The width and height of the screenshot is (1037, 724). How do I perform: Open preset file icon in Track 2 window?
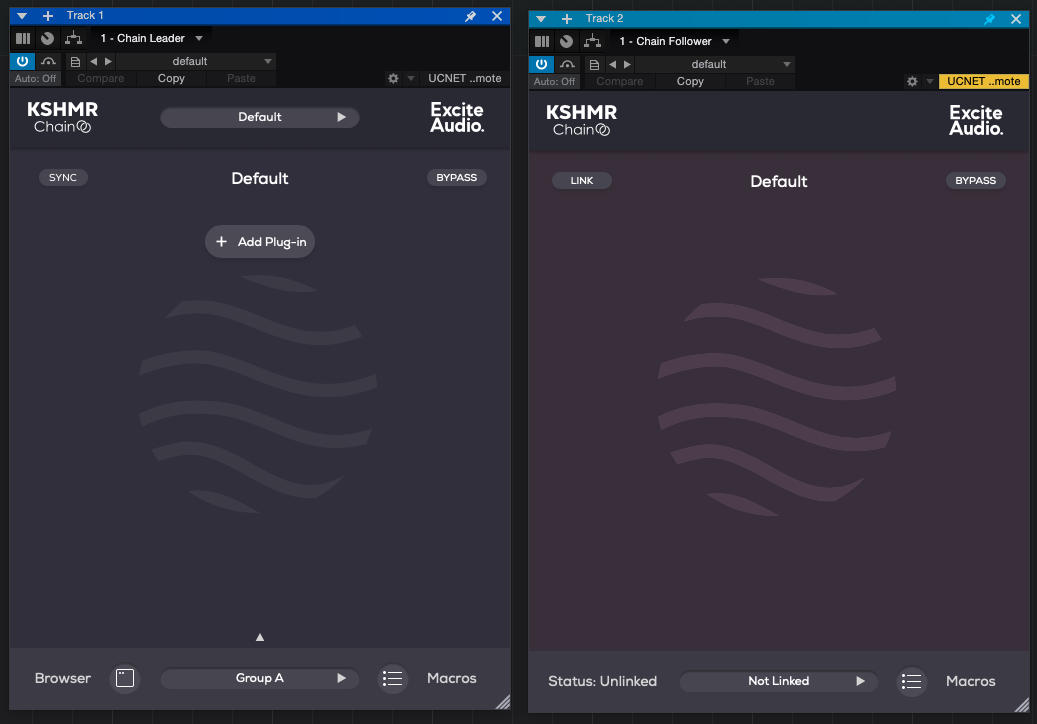click(x=595, y=64)
